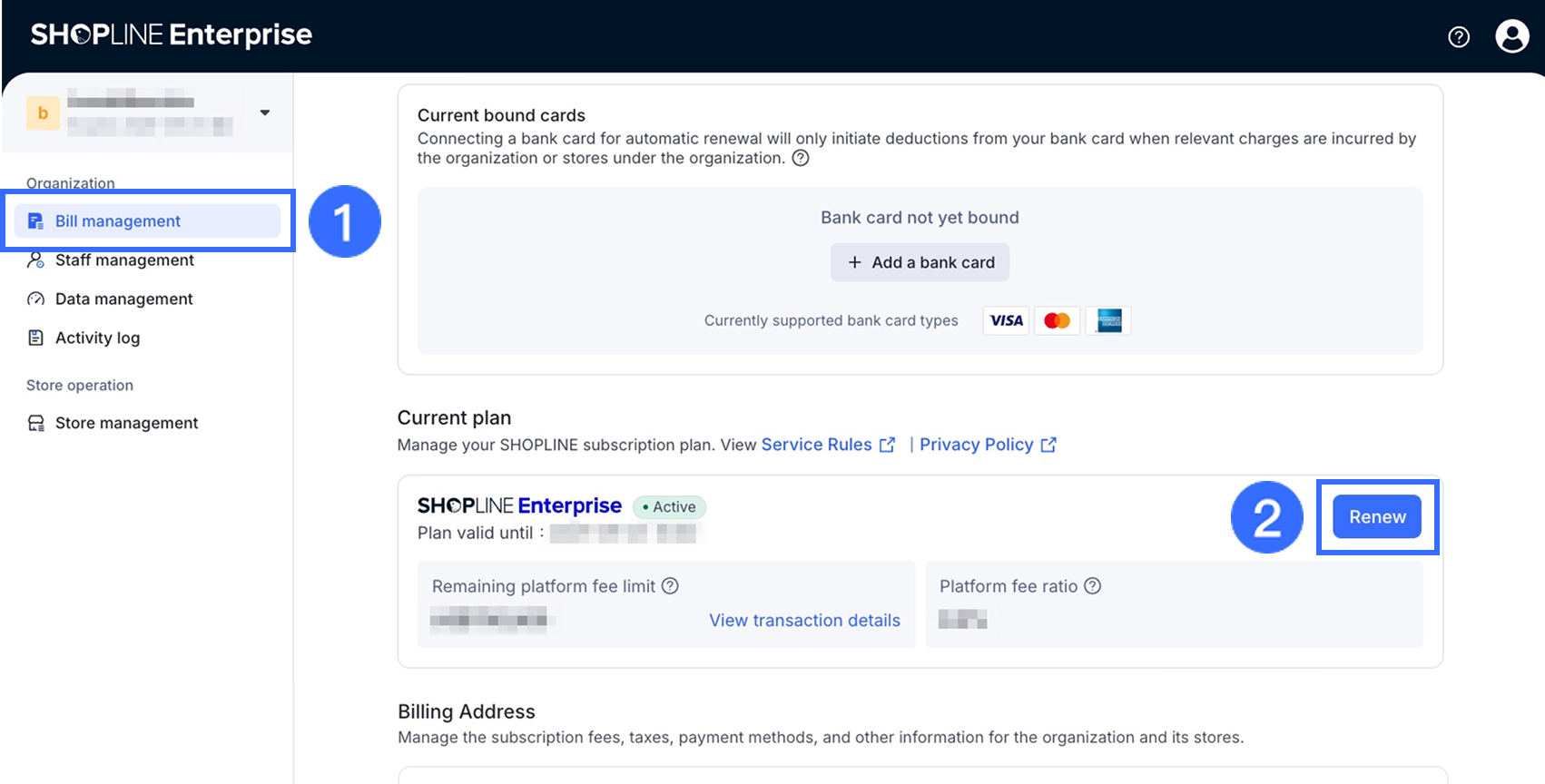Viewport: 1545px width, 784px height.
Task: Click the info icon beside bound cards description
Action: pyautogui.click(x=801, y=158)
